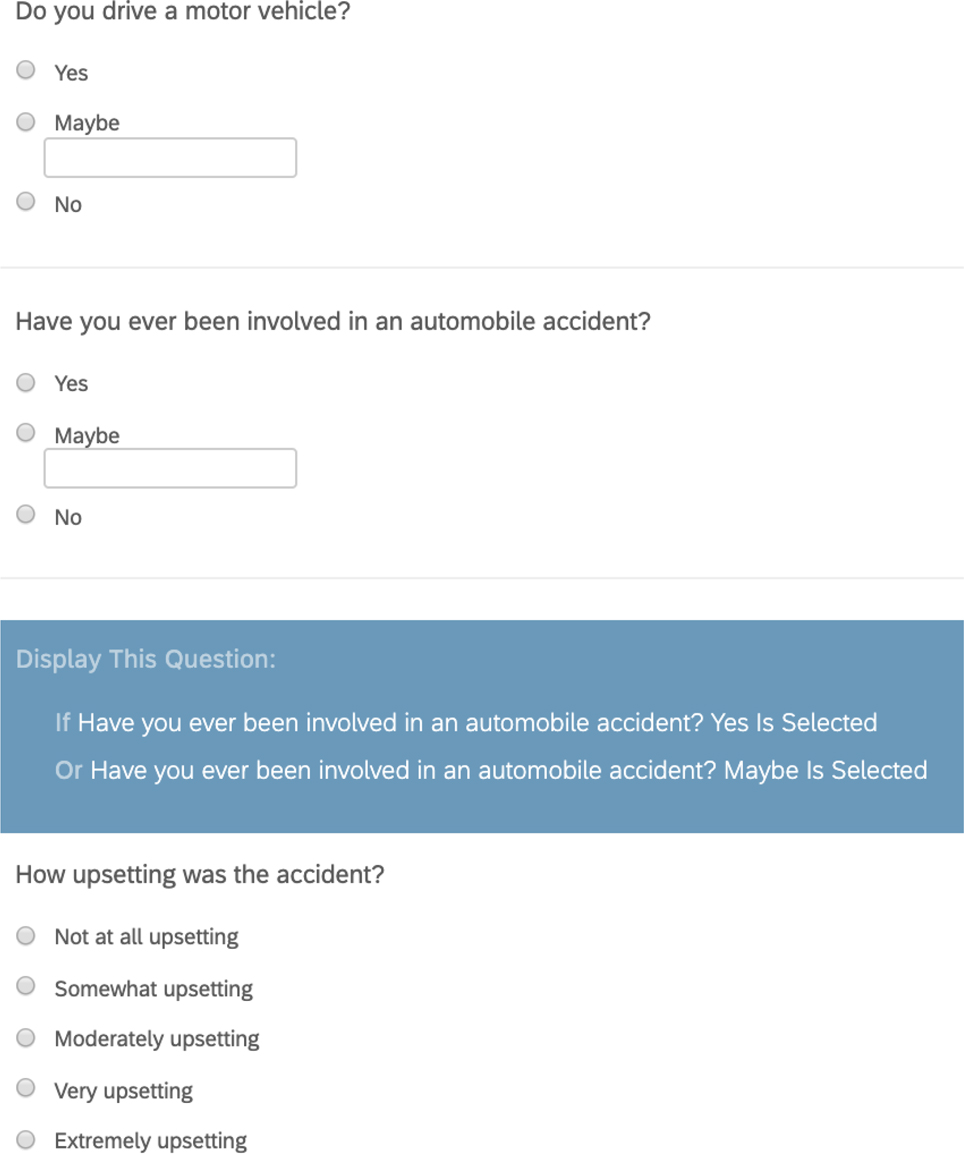
Task: Choose Maybe for automobile accident question
Action: tap(27, 433)
